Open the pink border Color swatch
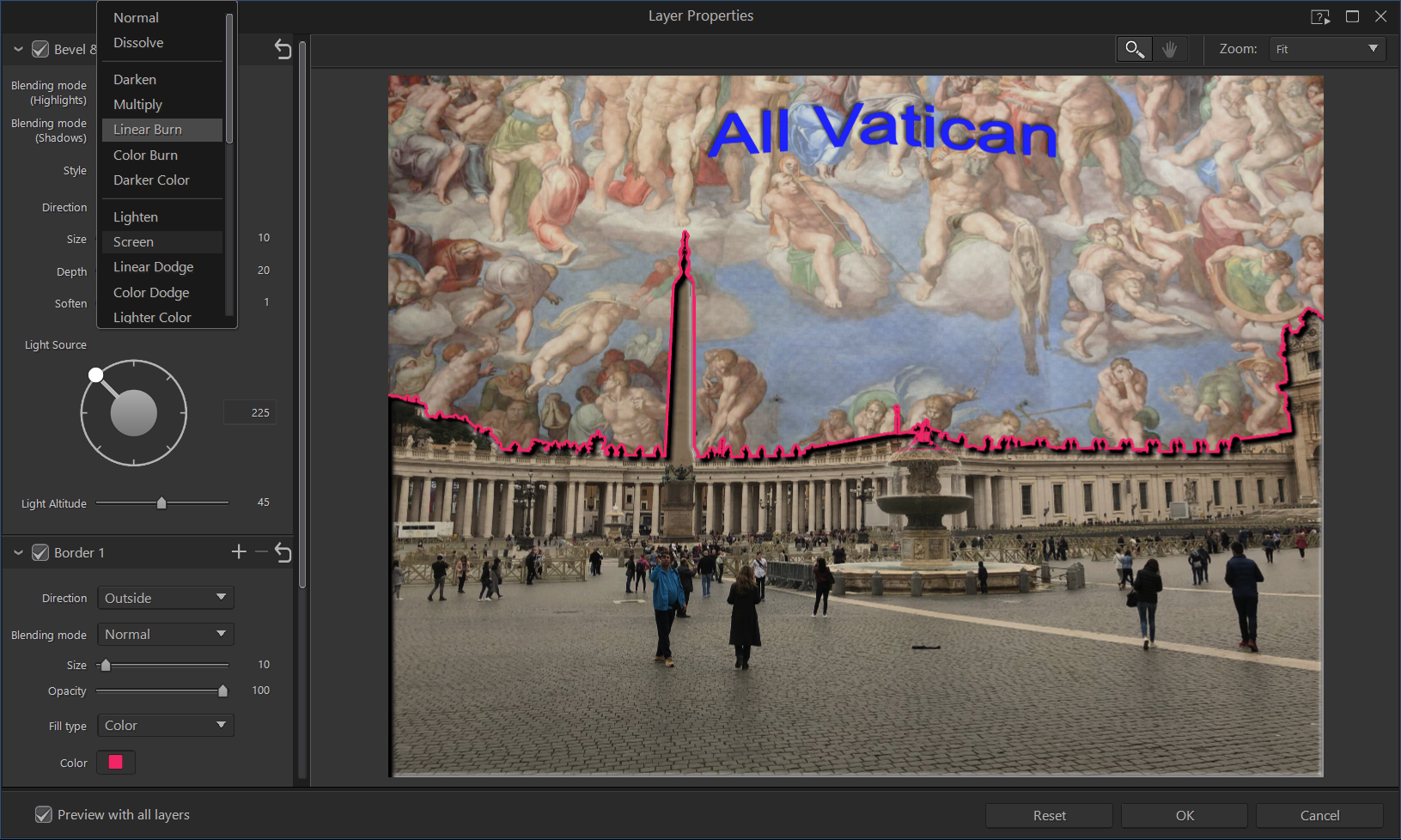Image resolution: width=1401 pixels, height=840 pixels. pyautogui.click(x=116, y=762)
